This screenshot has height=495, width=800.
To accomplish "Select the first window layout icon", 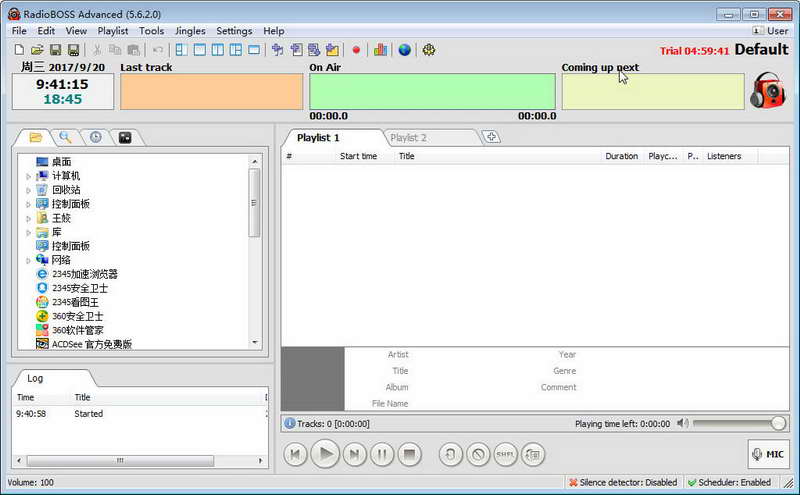I will pos(181,50).
